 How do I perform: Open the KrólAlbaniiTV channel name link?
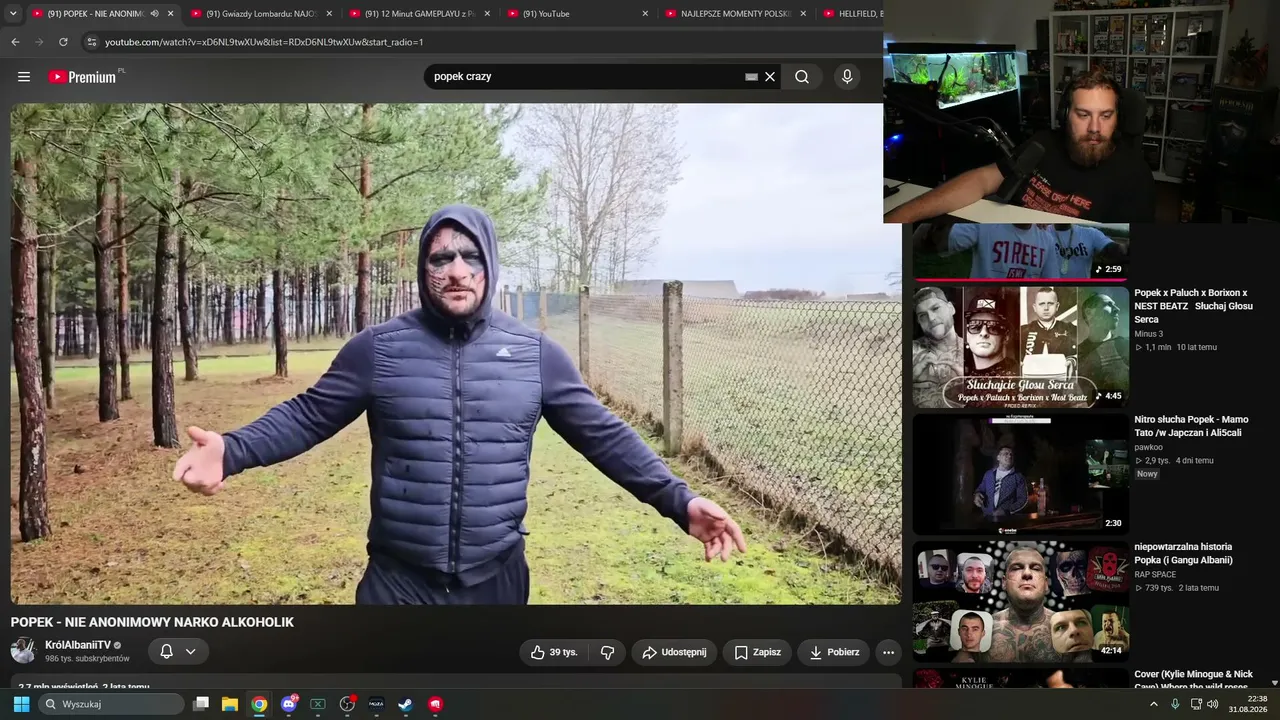[78, 645]
